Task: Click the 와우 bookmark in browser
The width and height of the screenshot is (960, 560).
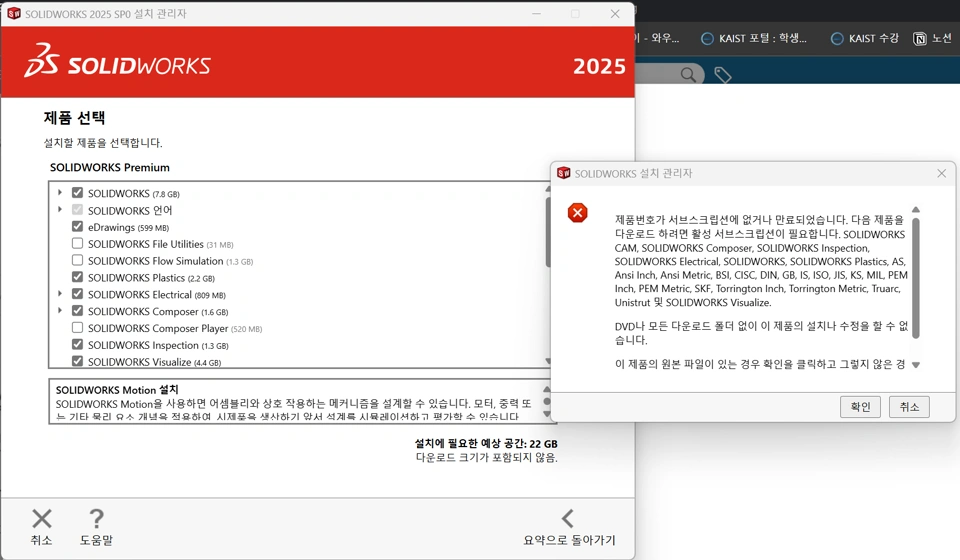Action: pos(658,39)
